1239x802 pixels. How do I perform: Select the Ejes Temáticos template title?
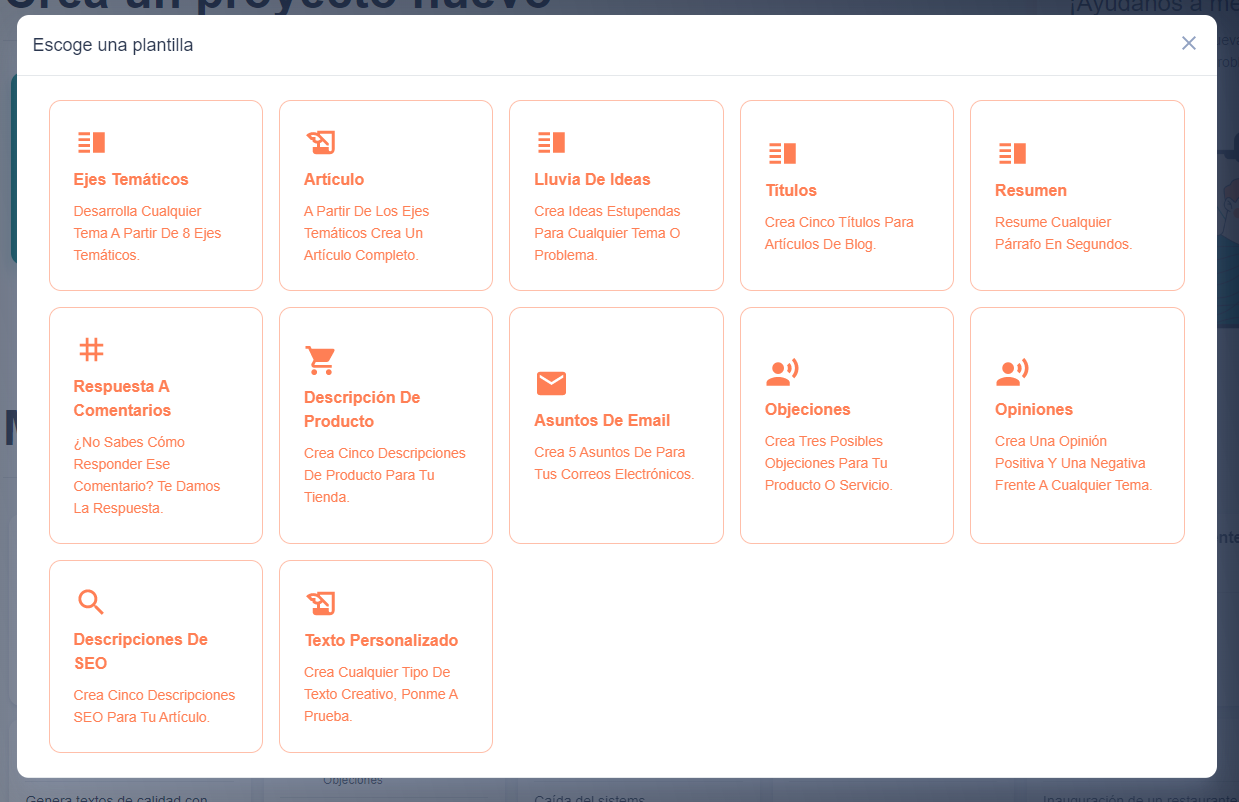tap(131, 179)
